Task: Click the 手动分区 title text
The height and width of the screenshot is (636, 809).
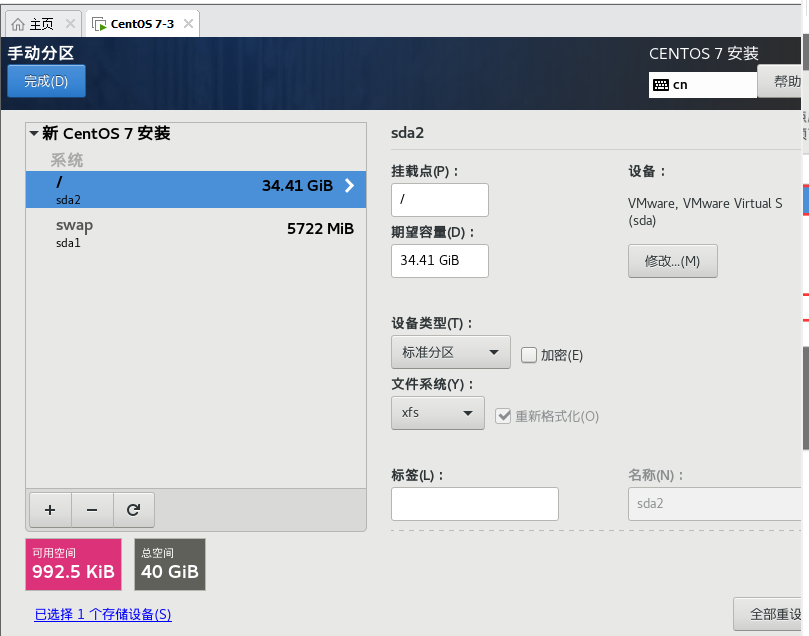Action: pos(41,53)
